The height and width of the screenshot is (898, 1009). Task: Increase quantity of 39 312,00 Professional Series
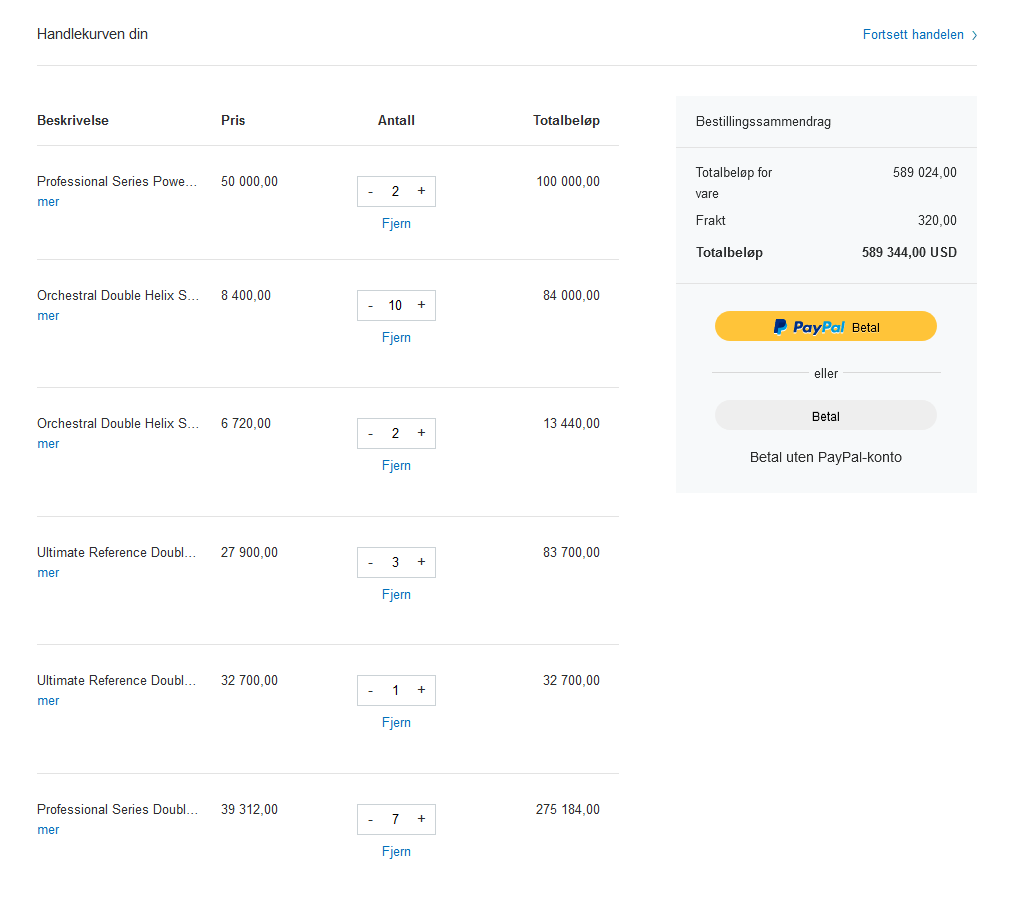pos(421,819)
